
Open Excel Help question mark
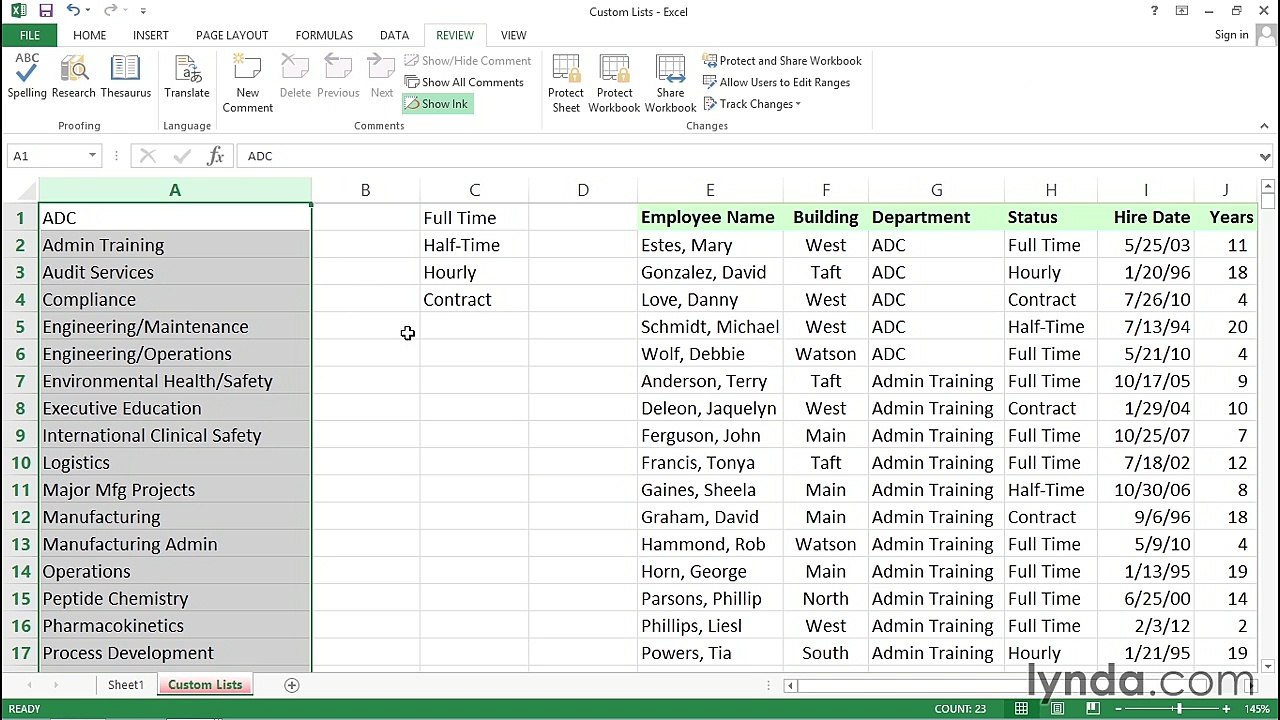coord(1155,11)
